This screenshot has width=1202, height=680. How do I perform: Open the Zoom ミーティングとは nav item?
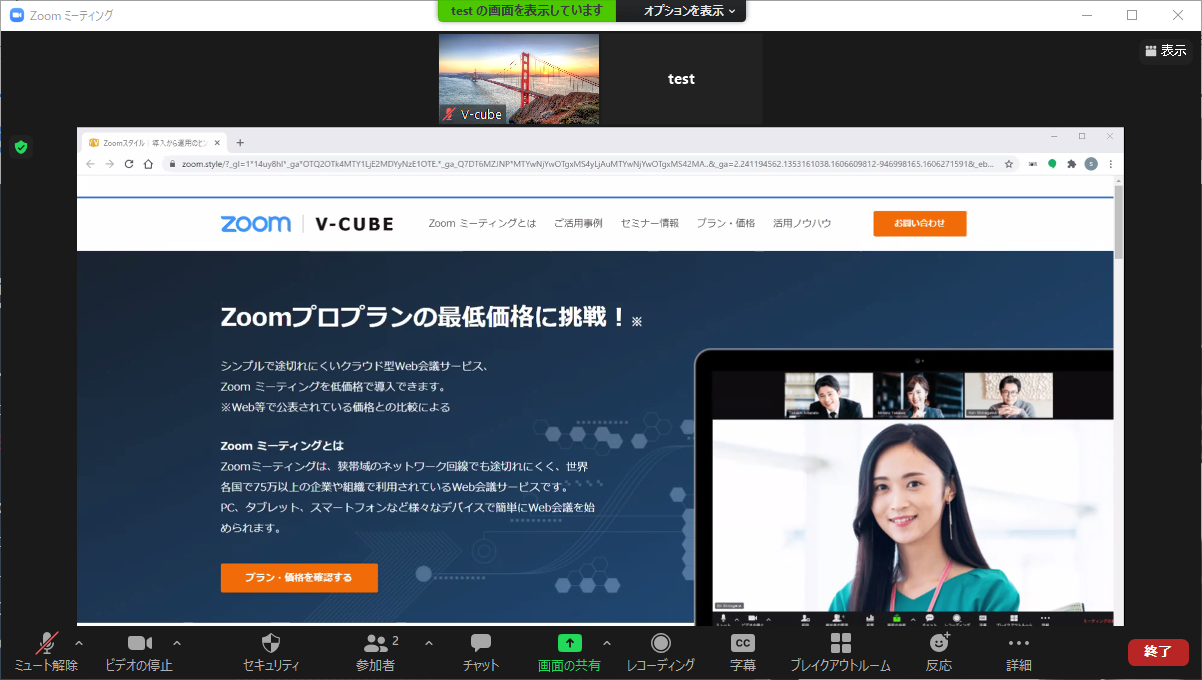coord(482,223)
